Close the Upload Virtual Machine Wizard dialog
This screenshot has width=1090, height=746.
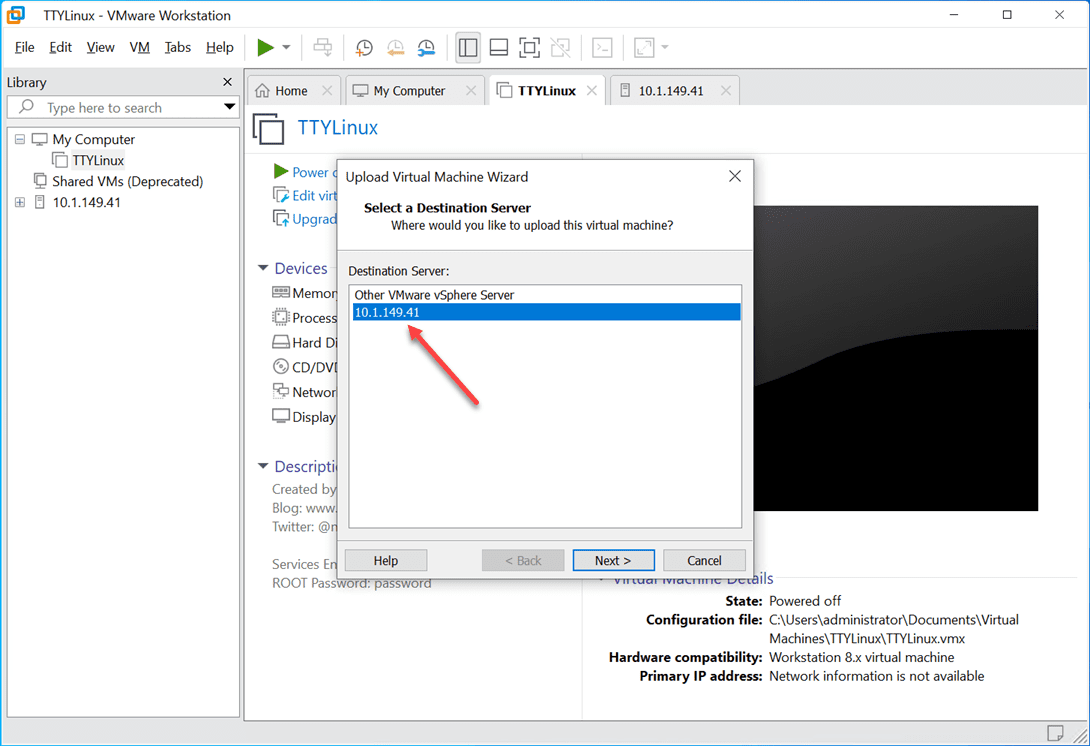pos(735,177)
